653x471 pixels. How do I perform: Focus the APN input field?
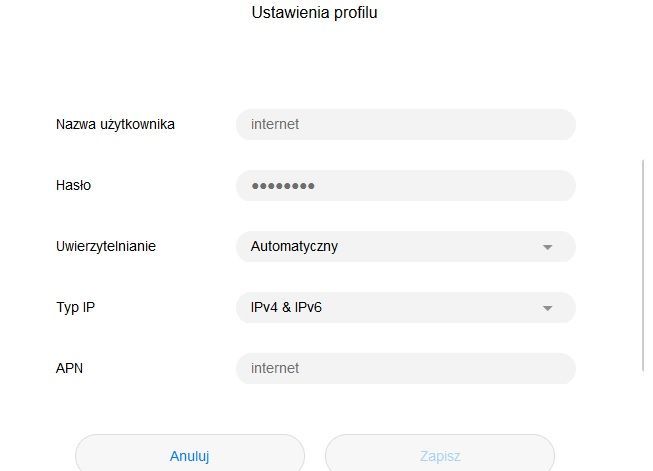405,368
